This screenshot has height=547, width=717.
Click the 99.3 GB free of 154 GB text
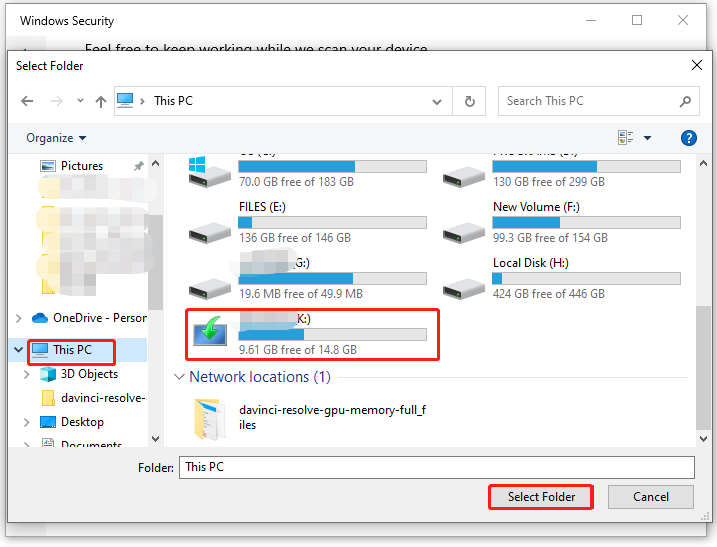point(550,238)
